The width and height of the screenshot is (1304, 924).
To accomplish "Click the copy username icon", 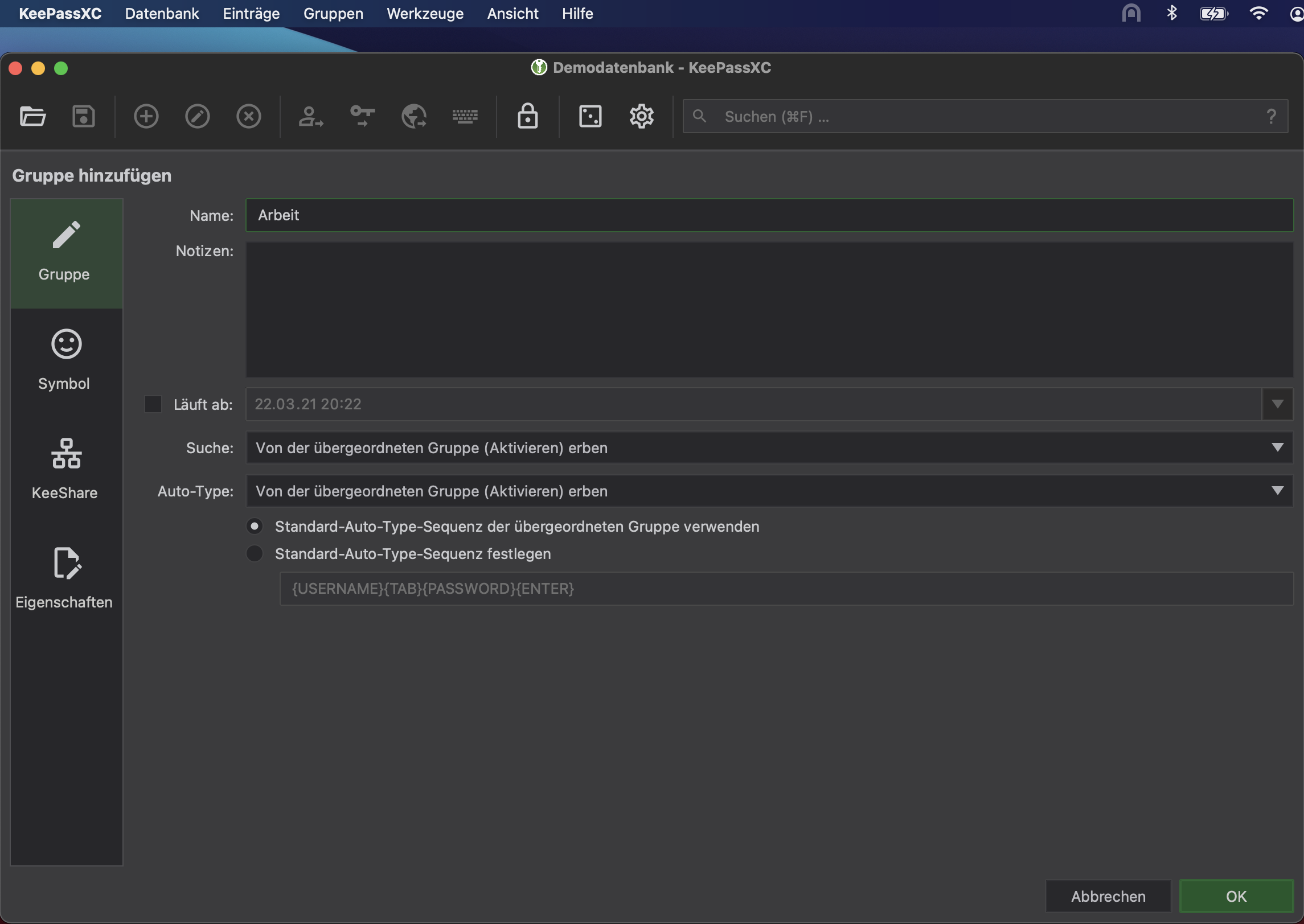I will coord(311,116).
